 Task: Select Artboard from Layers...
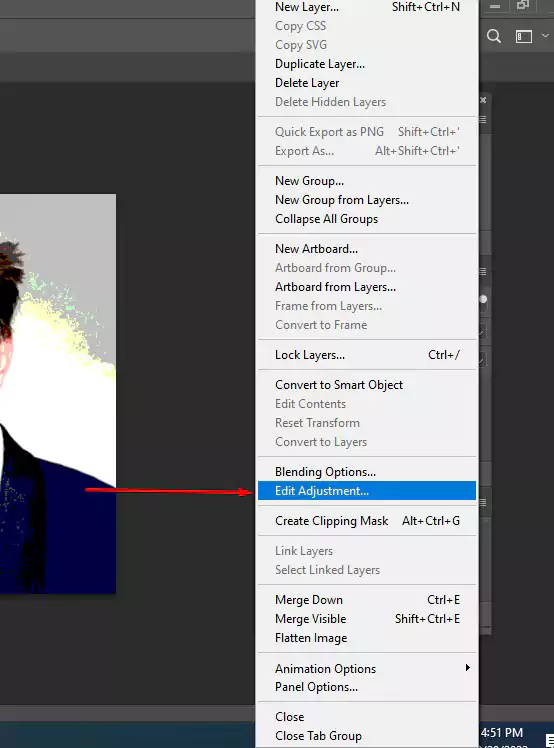tap(367, 287)
